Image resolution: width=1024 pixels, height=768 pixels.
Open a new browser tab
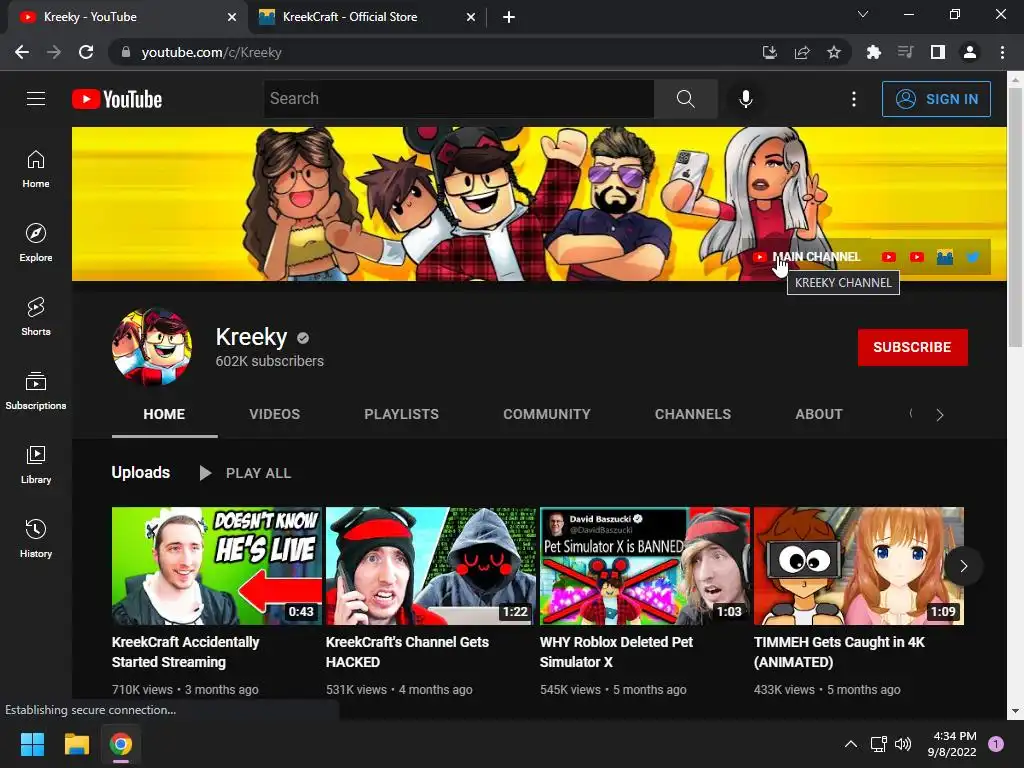click(509, 17)
